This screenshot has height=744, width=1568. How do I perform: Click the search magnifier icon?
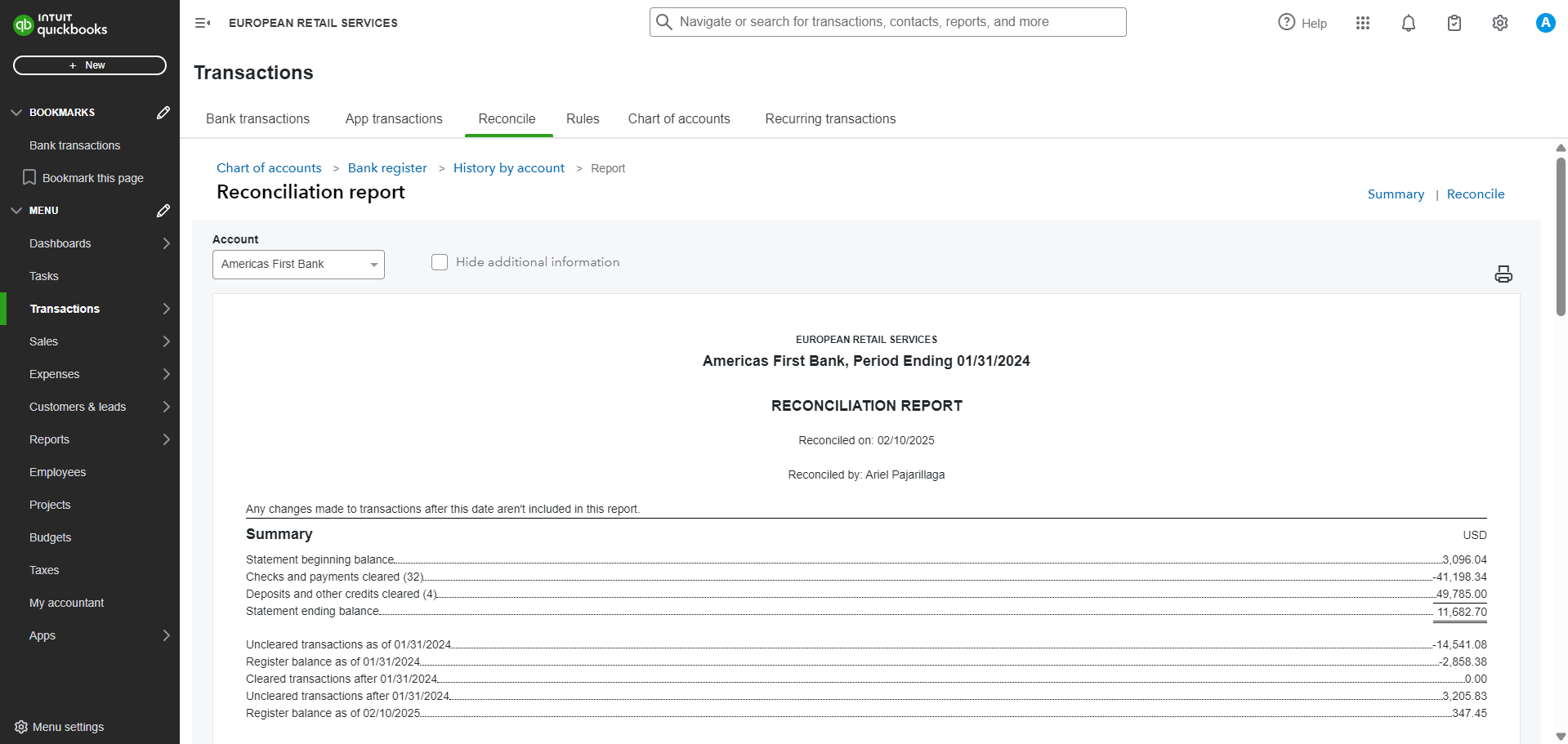664,22
